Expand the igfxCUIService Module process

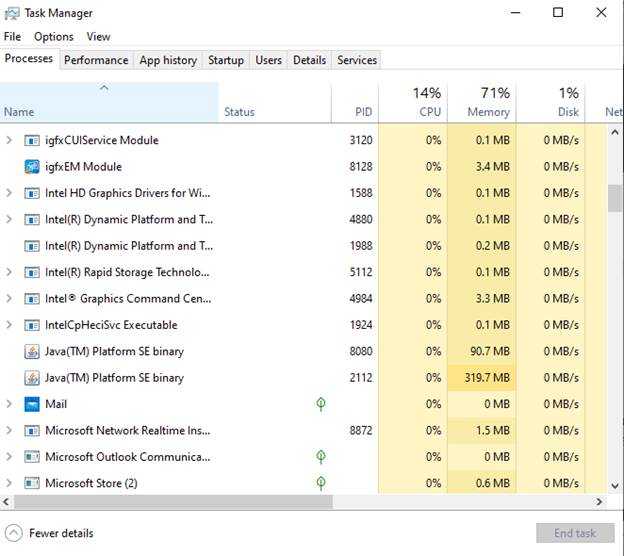[x=9, y=140]
